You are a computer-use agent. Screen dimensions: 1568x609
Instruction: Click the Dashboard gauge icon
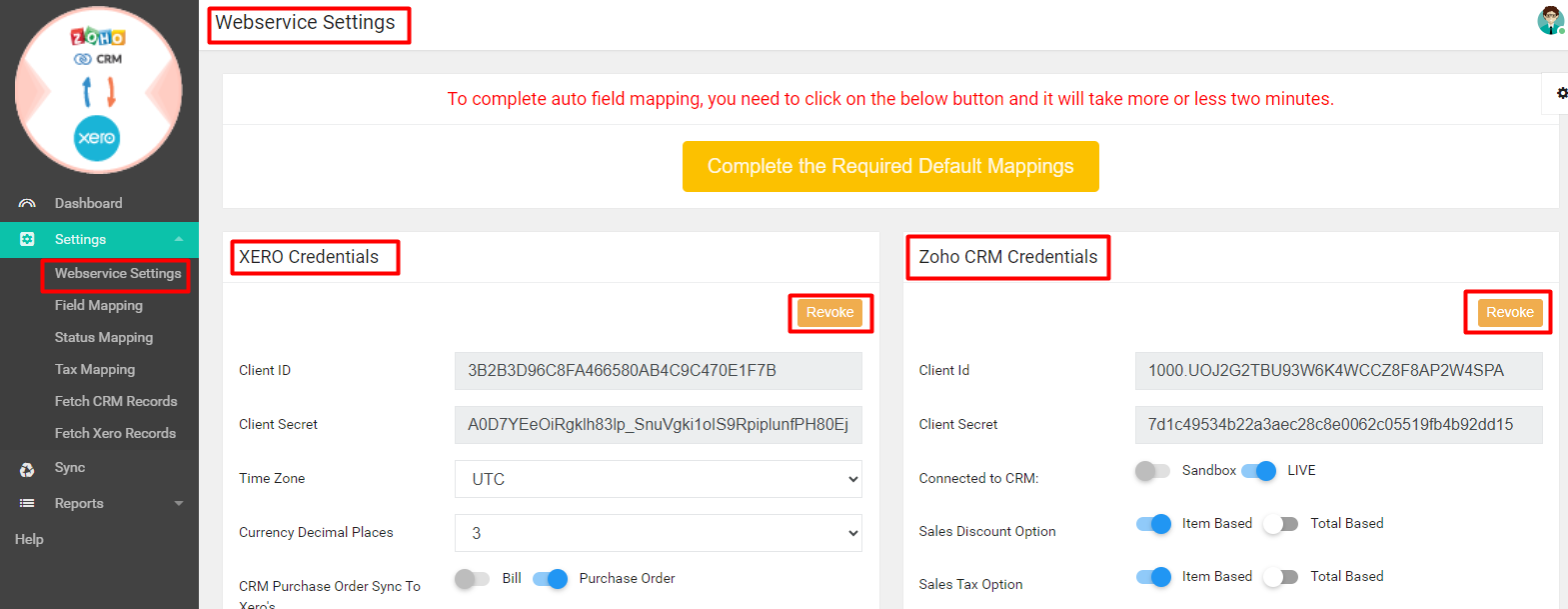pos(27,203)
